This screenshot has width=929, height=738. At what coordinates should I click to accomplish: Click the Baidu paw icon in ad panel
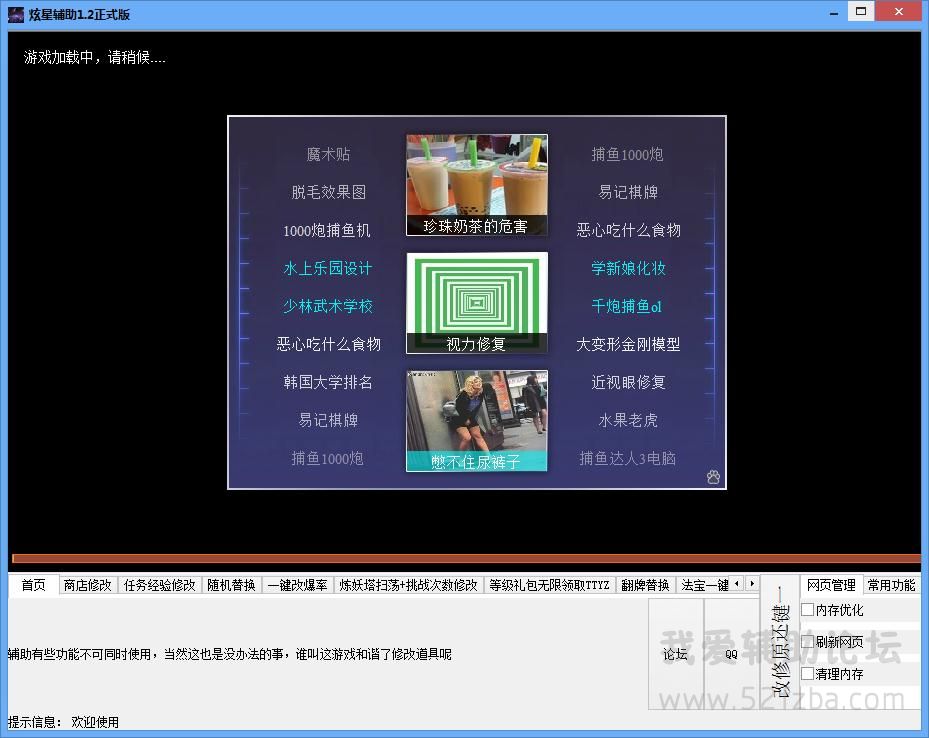pos(713,477)
